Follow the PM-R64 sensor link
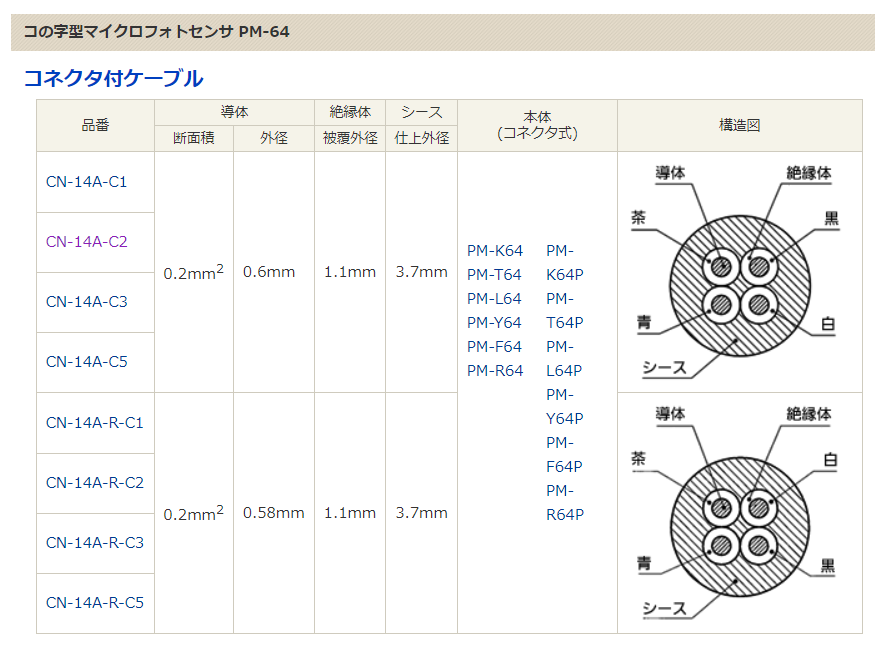The image size is (893, 656). coord(495,370)
